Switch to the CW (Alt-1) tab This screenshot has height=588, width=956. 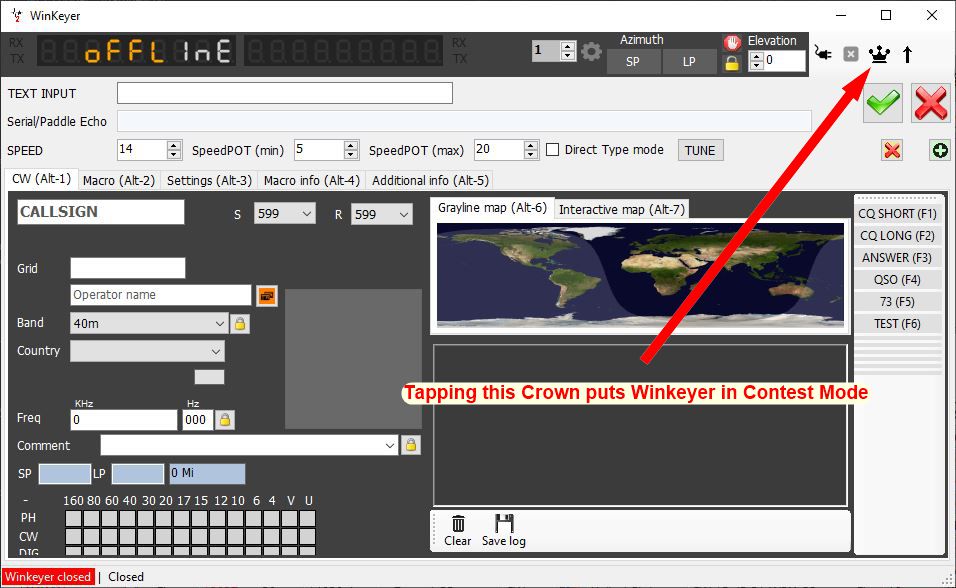(x=41, y=179)
